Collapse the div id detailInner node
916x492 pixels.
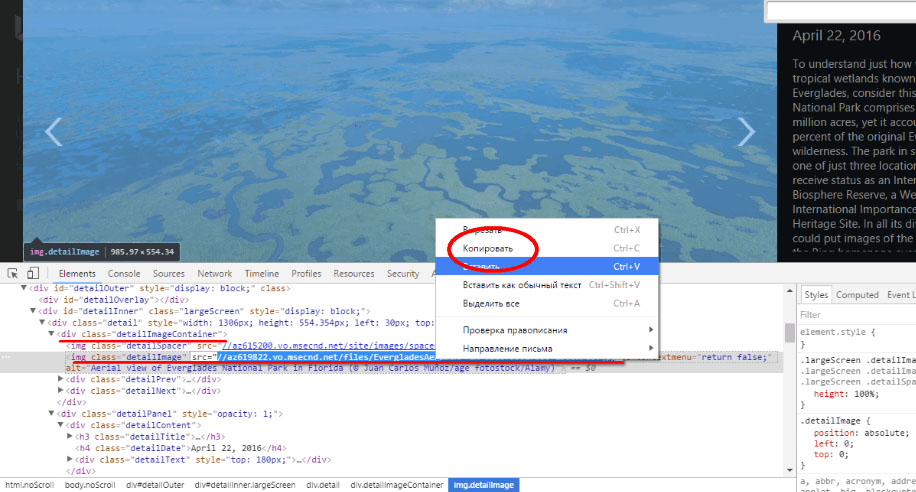(33, 311)
